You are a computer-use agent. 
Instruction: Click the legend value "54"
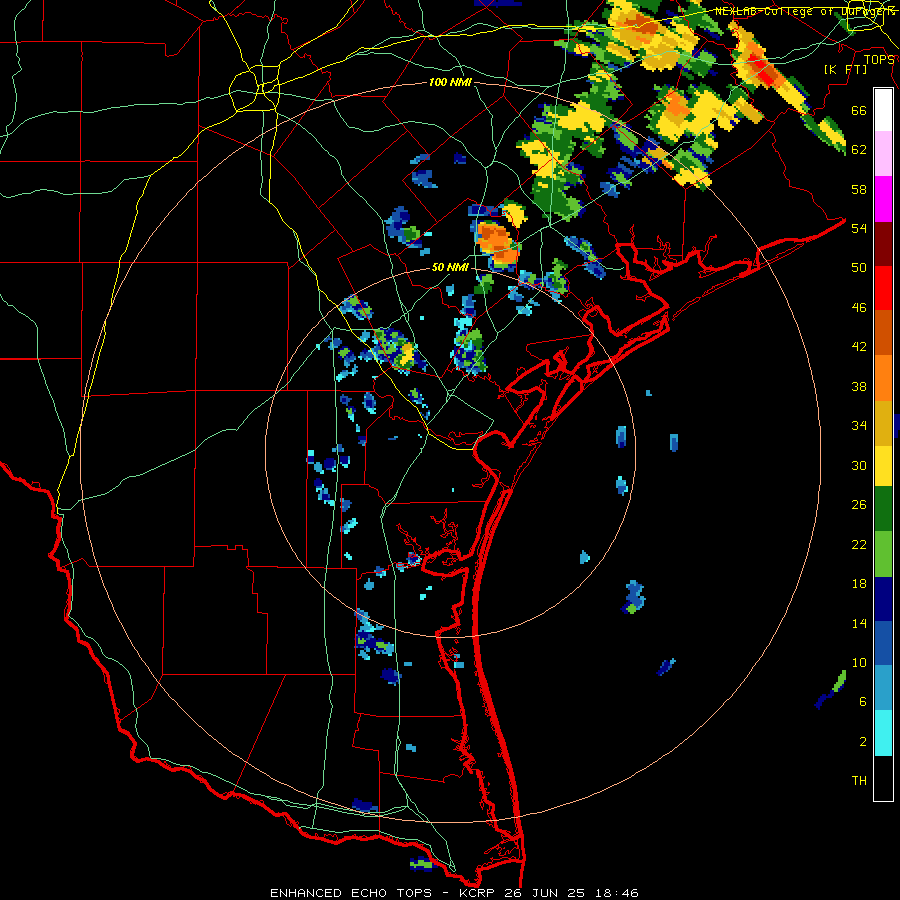[859, 228]
